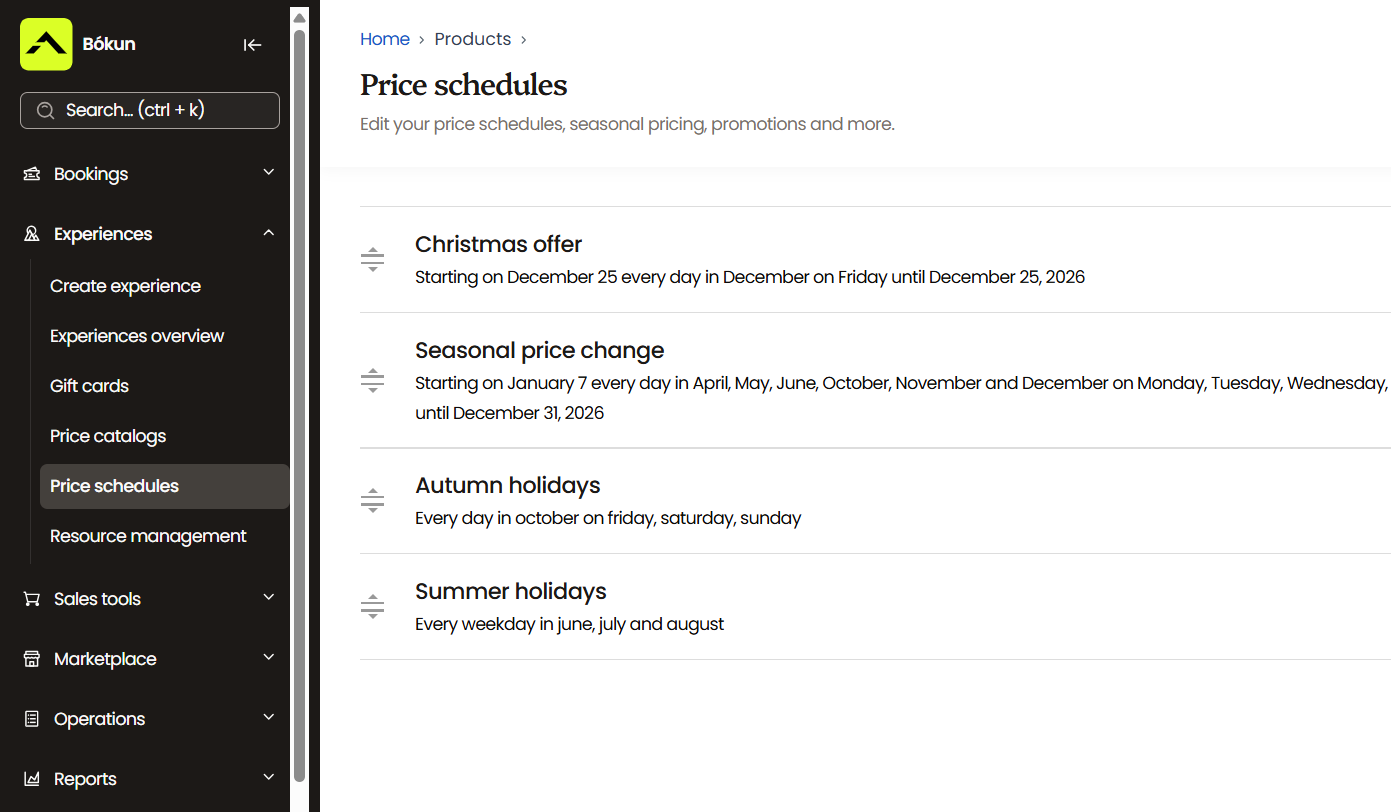Click the Bókun logo icon
This screenshot has width=1391, height=812.
coord(46,44)
